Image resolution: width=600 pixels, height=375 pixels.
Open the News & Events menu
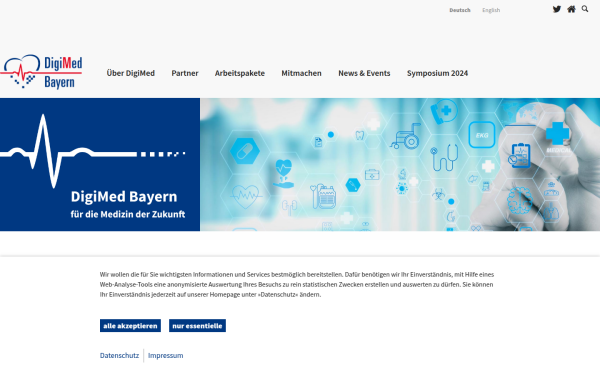pyautogui.click(x=364, y=73)
